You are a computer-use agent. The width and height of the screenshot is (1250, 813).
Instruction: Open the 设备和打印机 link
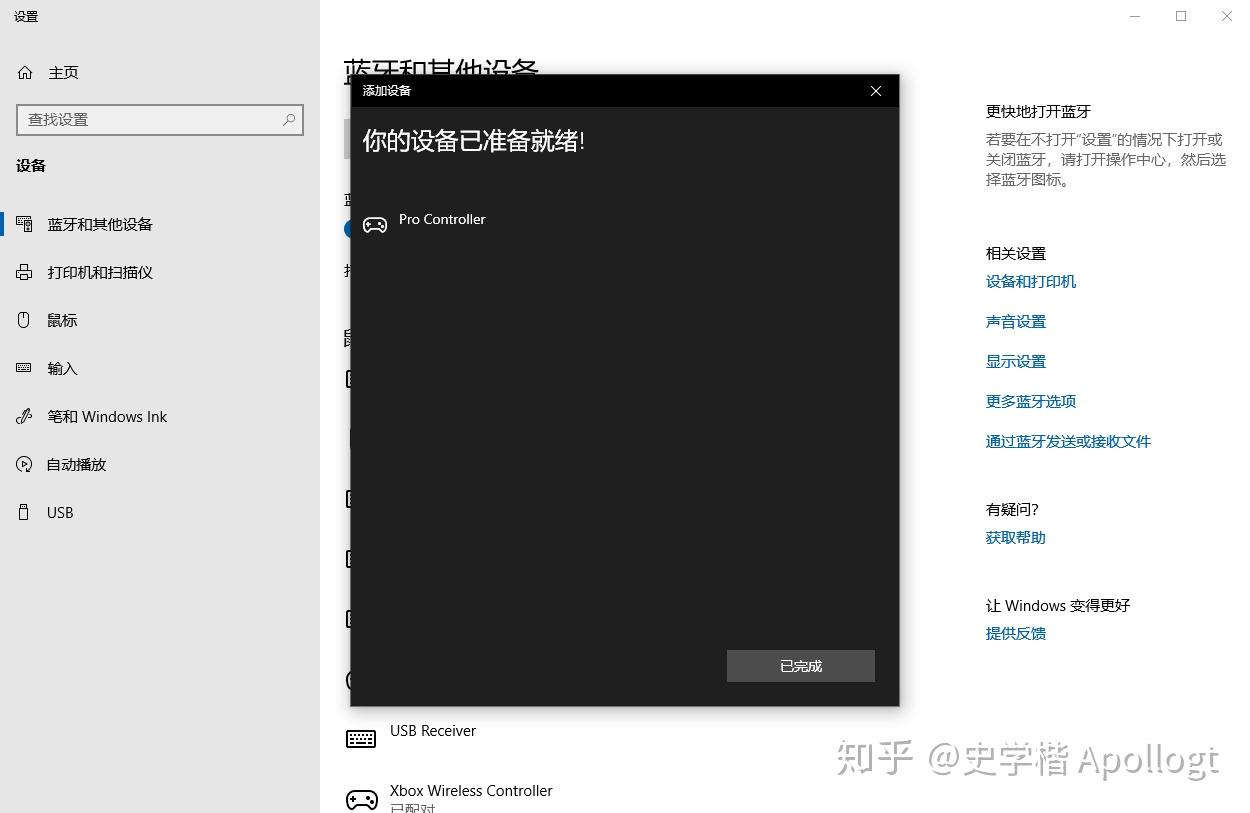tap(1031, 281)
